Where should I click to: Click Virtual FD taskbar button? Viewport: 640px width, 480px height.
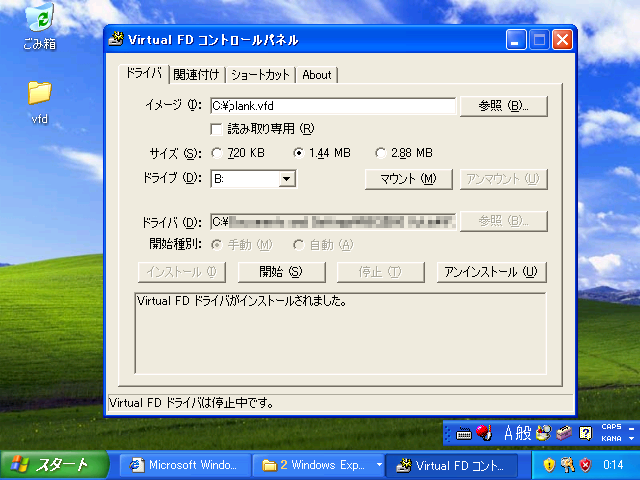(452, 465)
